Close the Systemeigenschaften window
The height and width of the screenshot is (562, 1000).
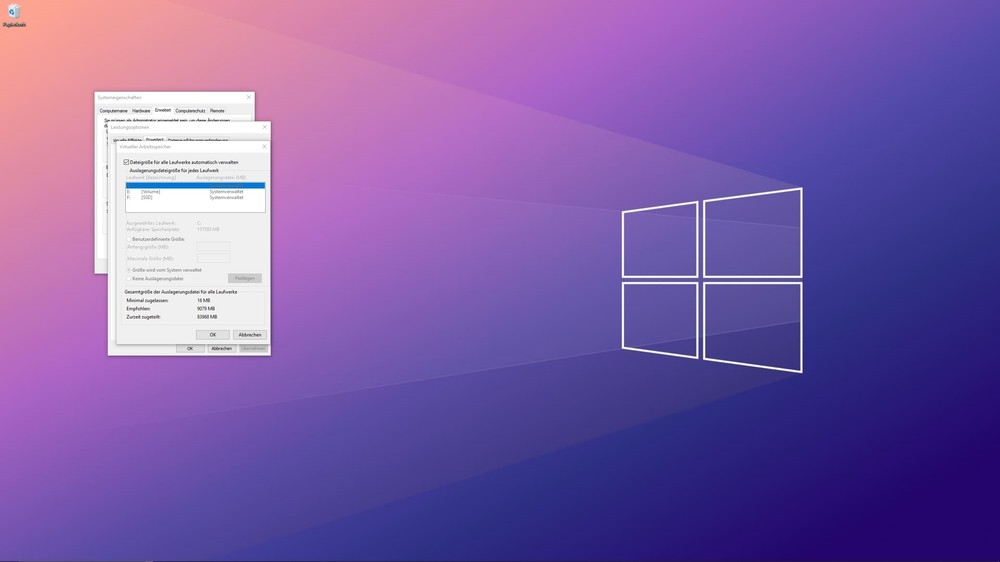click(x=249, y=97)
